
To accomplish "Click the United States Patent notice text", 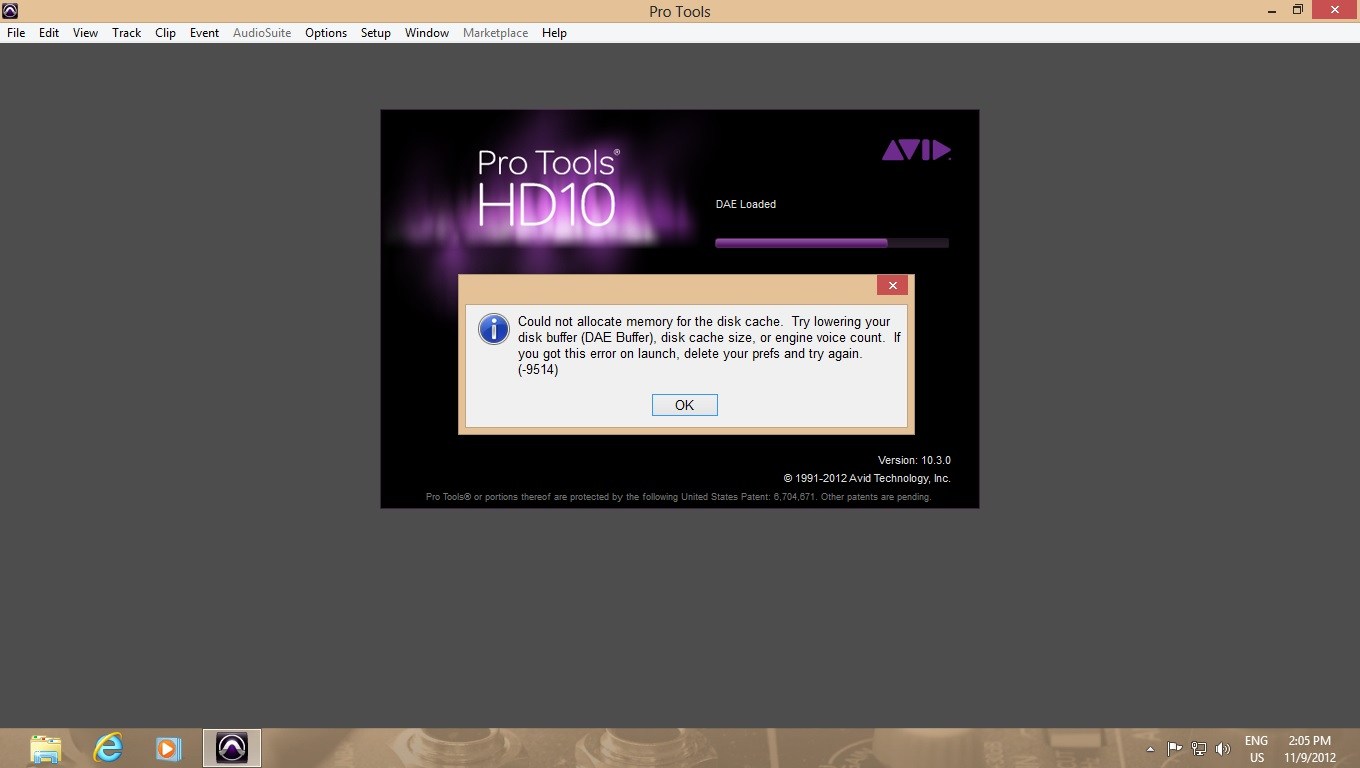I will 678,497.
